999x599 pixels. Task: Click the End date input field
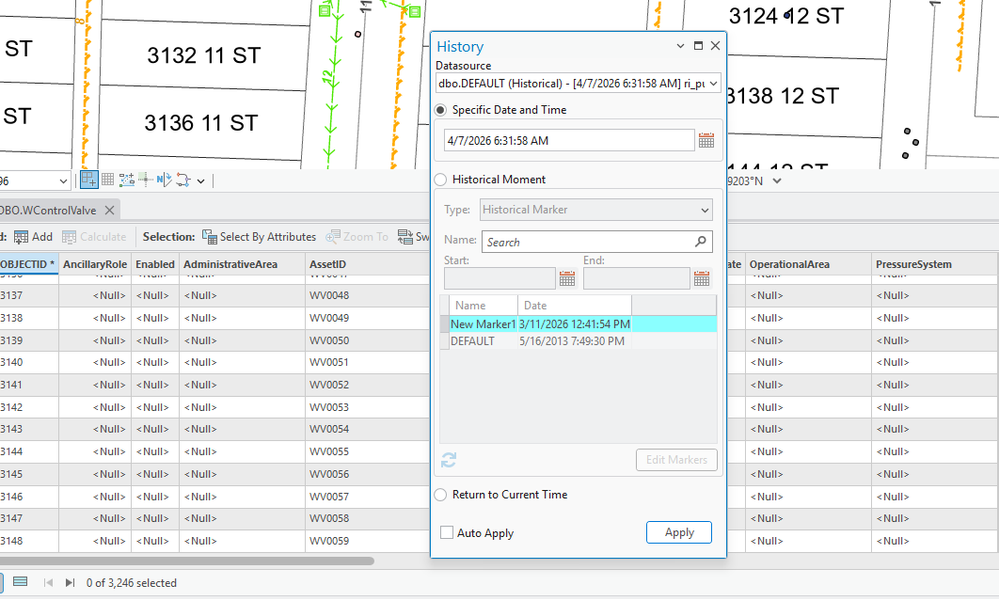click(x=636, y=278)
